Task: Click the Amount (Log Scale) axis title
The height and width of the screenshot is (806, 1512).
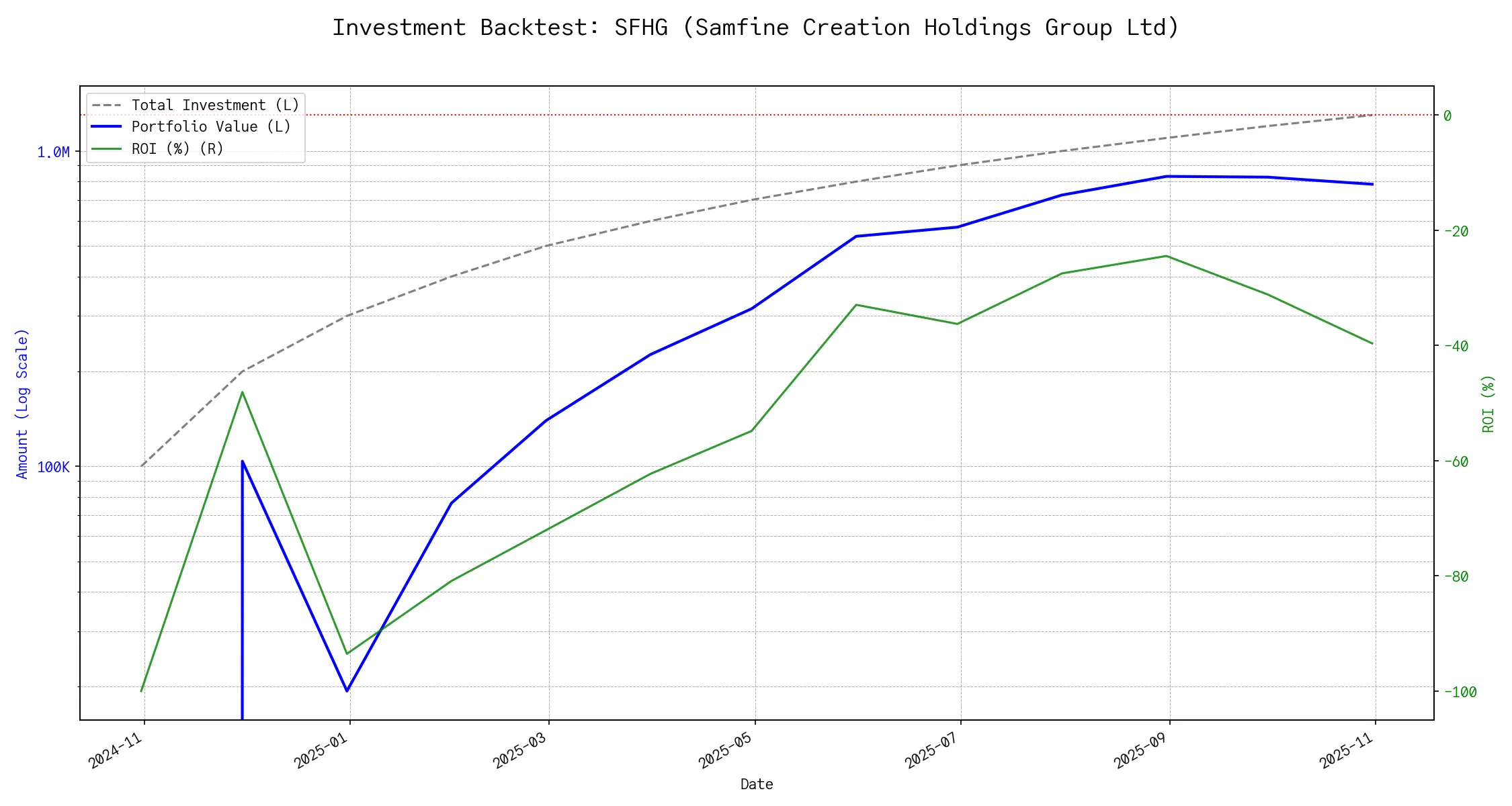Action: (x=22, y=403)
